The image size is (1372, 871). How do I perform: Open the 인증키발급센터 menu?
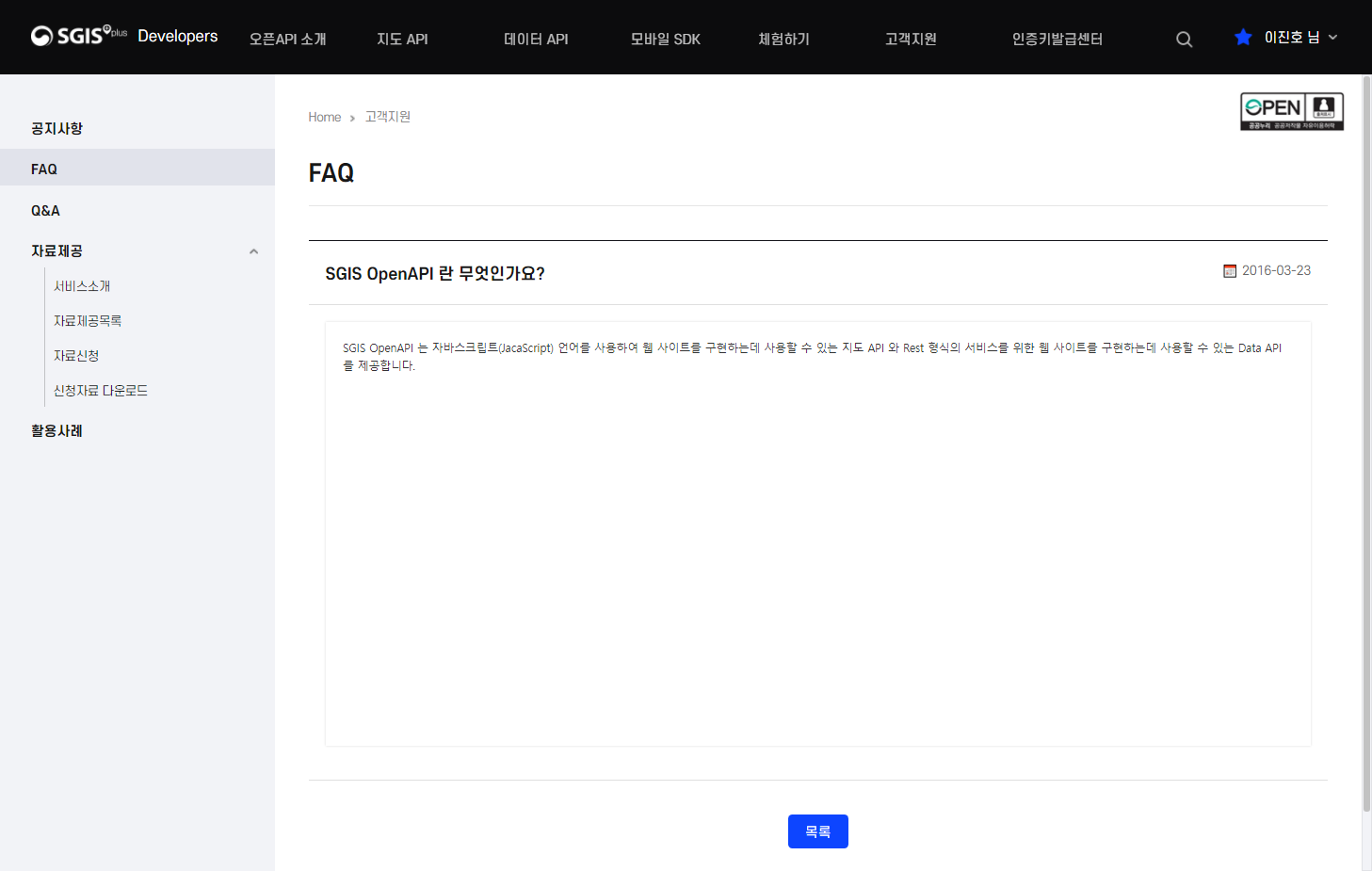(x=1057, y=39)
